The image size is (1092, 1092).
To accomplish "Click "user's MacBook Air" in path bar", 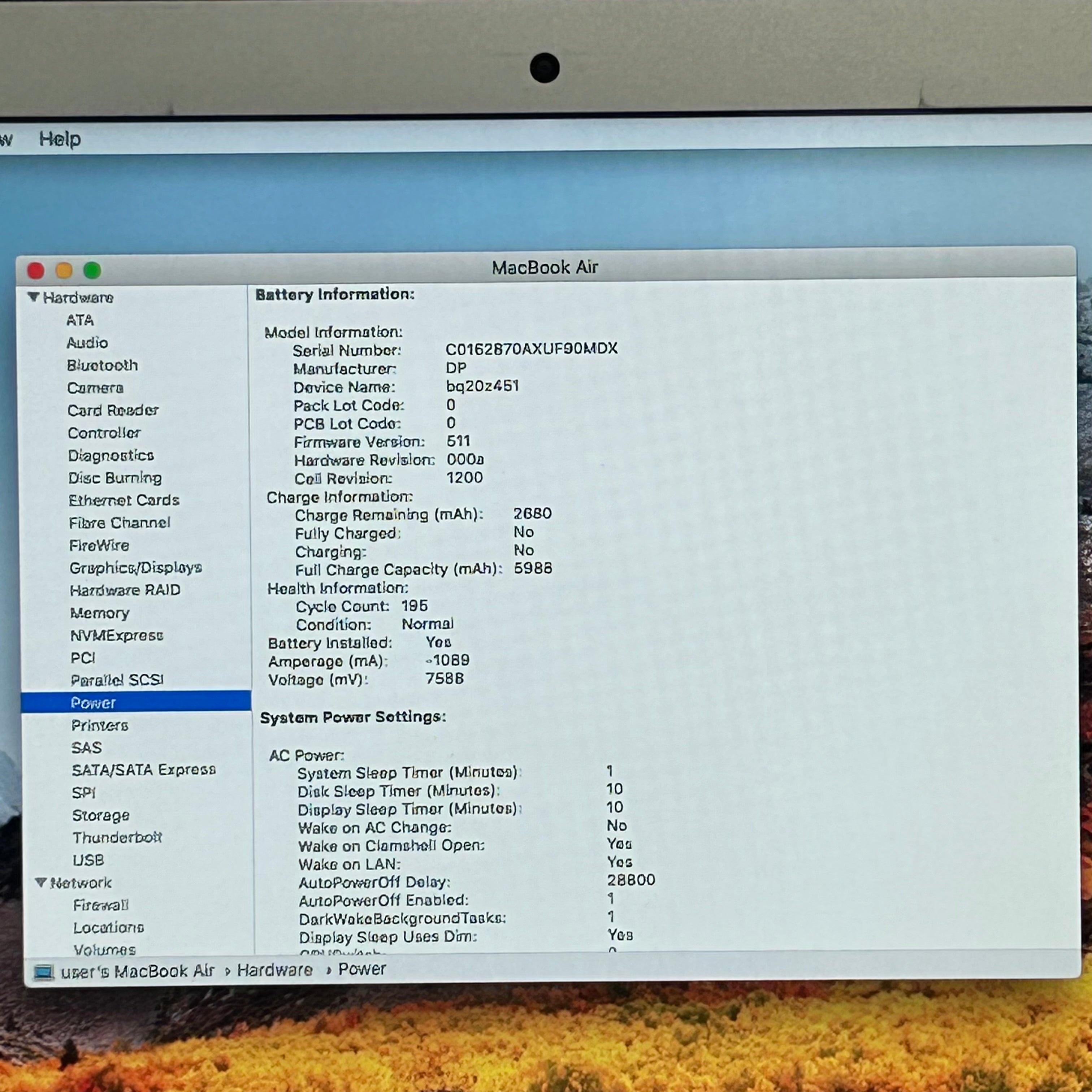I will [x=137, y=971].
